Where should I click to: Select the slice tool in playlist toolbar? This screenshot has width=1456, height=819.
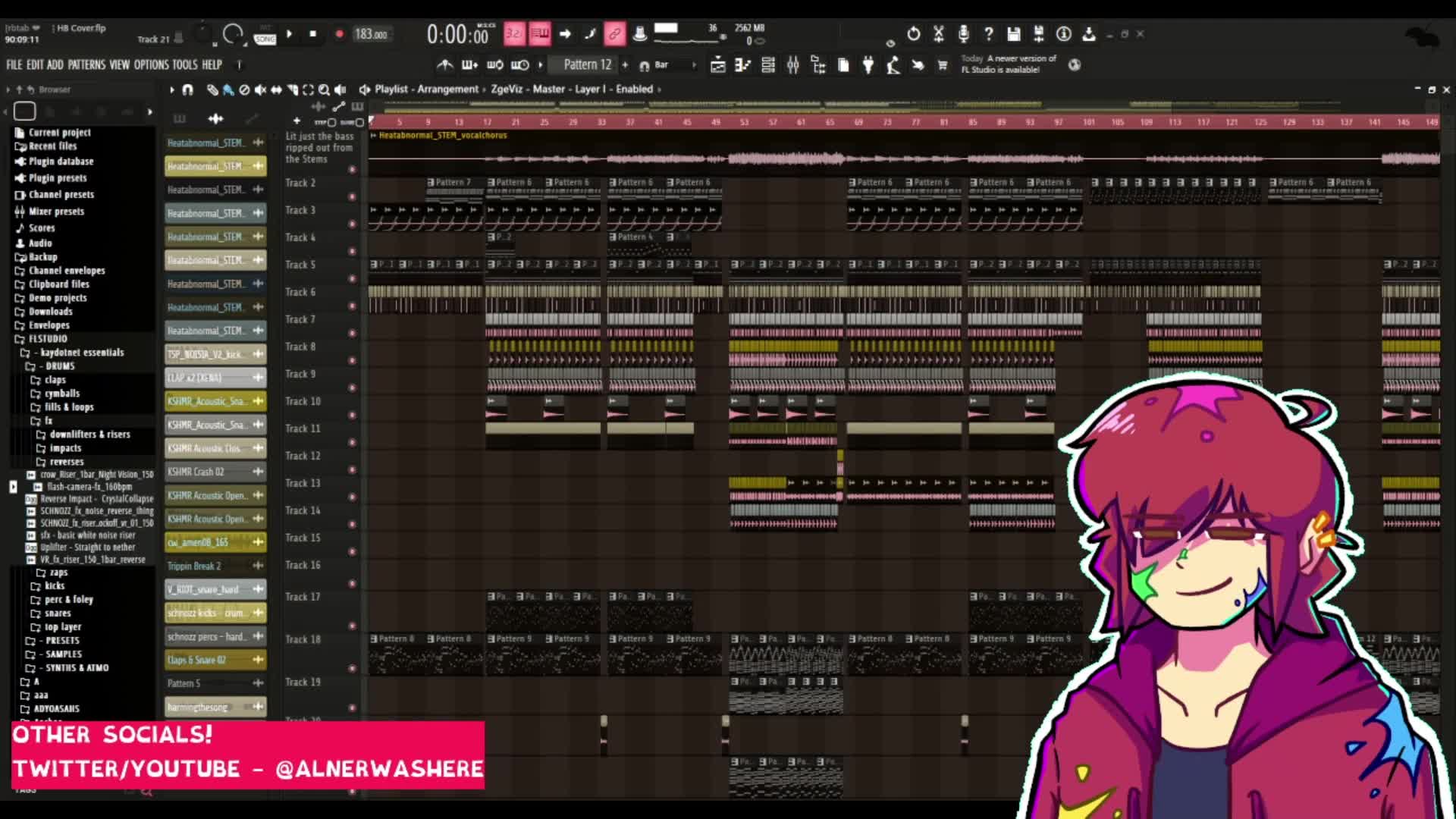coord(292,89)
